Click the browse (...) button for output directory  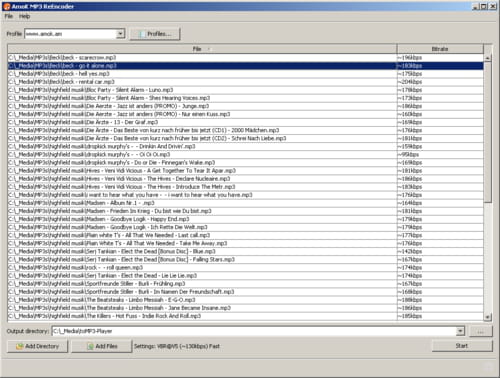pos(480,331)
